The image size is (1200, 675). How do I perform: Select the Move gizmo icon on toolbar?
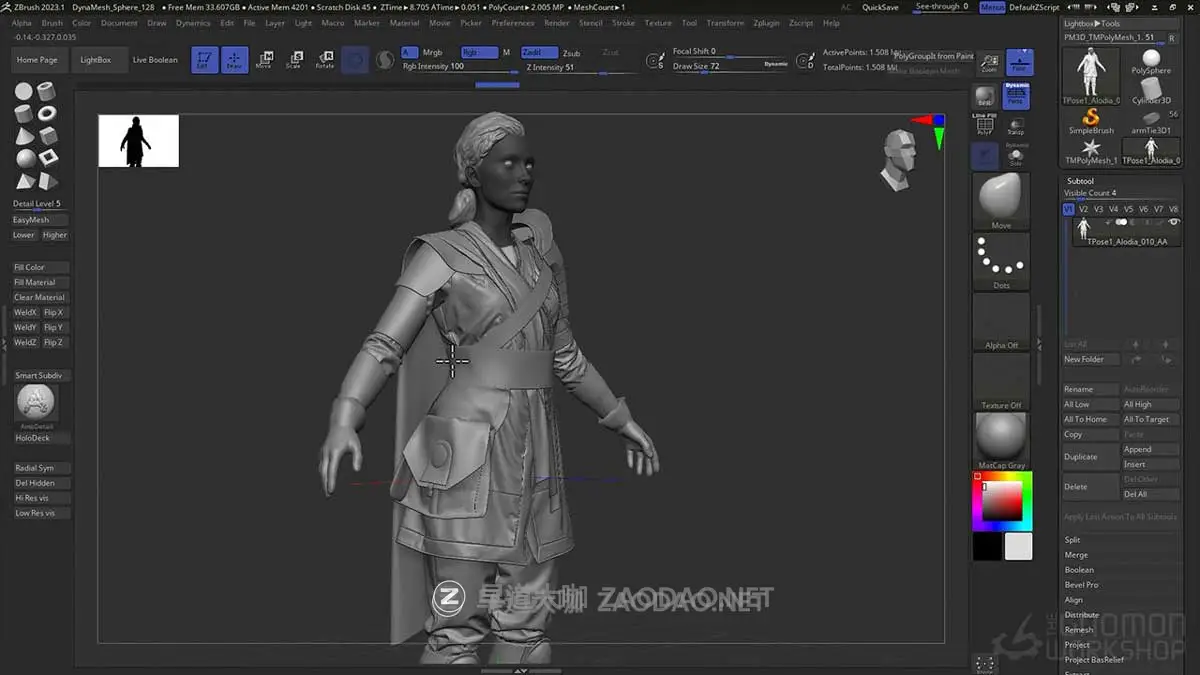264,60
